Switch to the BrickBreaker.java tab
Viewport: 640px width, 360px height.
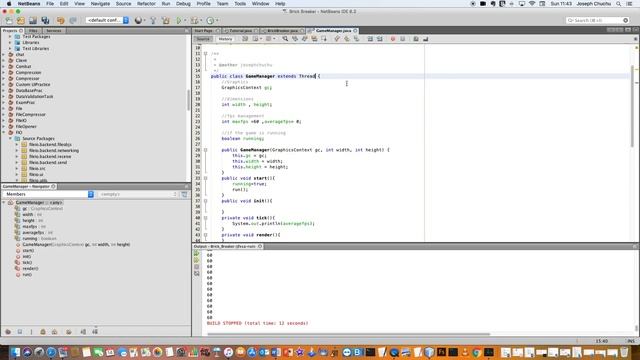(282, 31)
